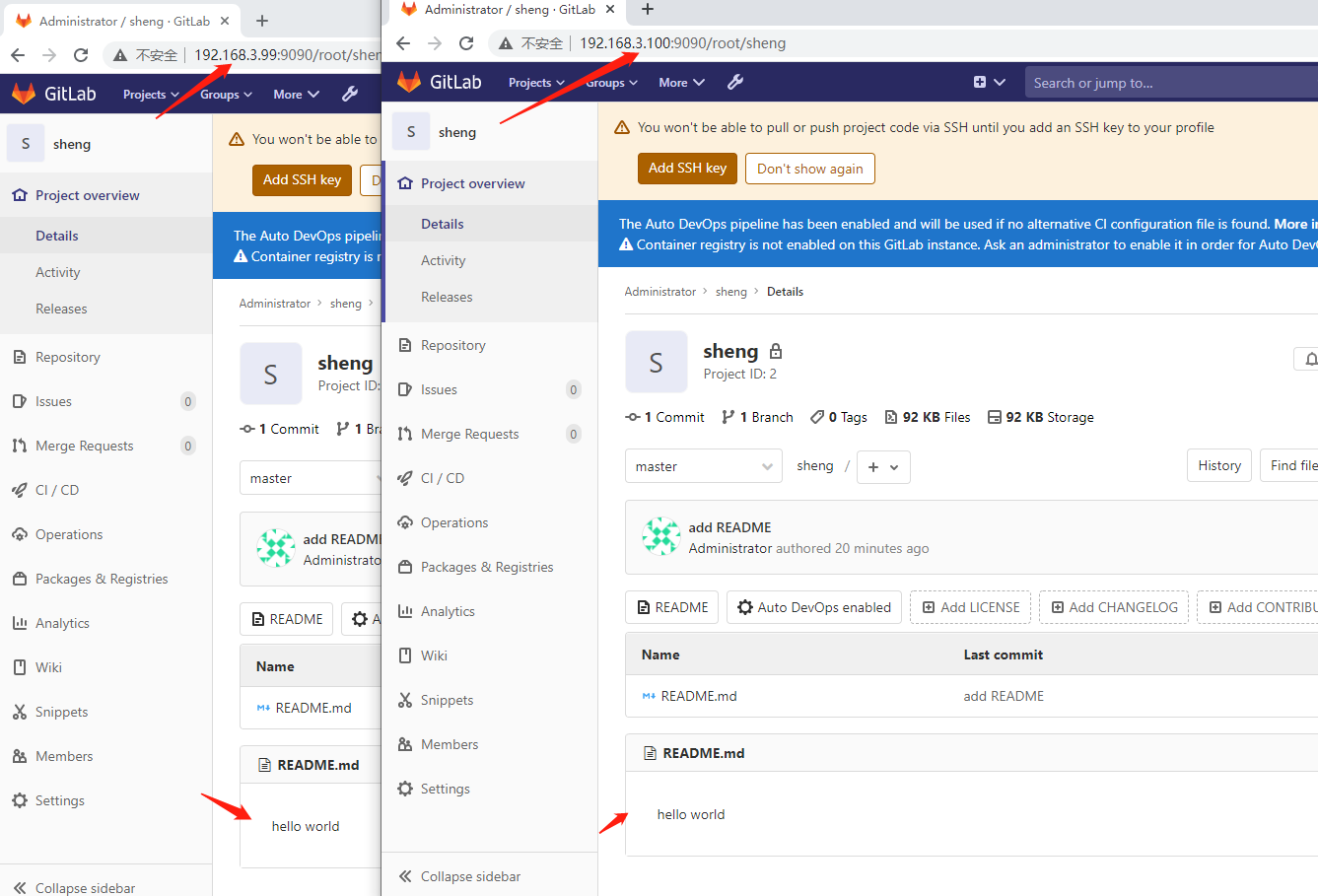Open new tab in the front browser window

(647, 9)
